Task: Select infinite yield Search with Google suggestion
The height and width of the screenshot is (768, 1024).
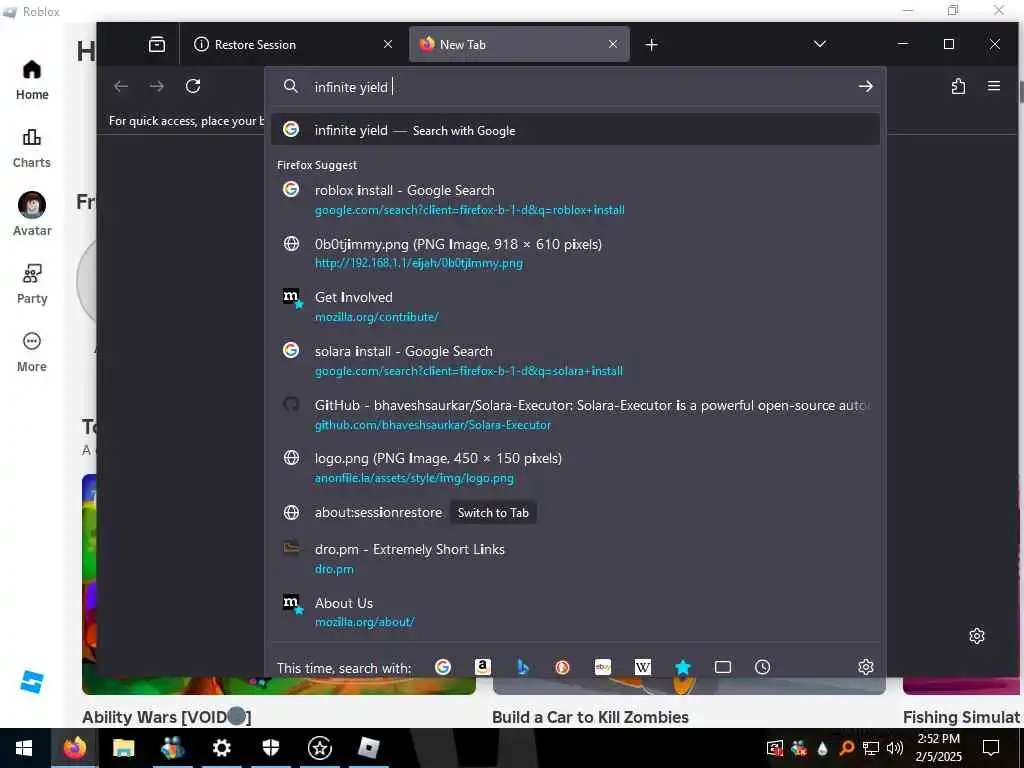Action: pyautogui.click(x=575, y=130)
